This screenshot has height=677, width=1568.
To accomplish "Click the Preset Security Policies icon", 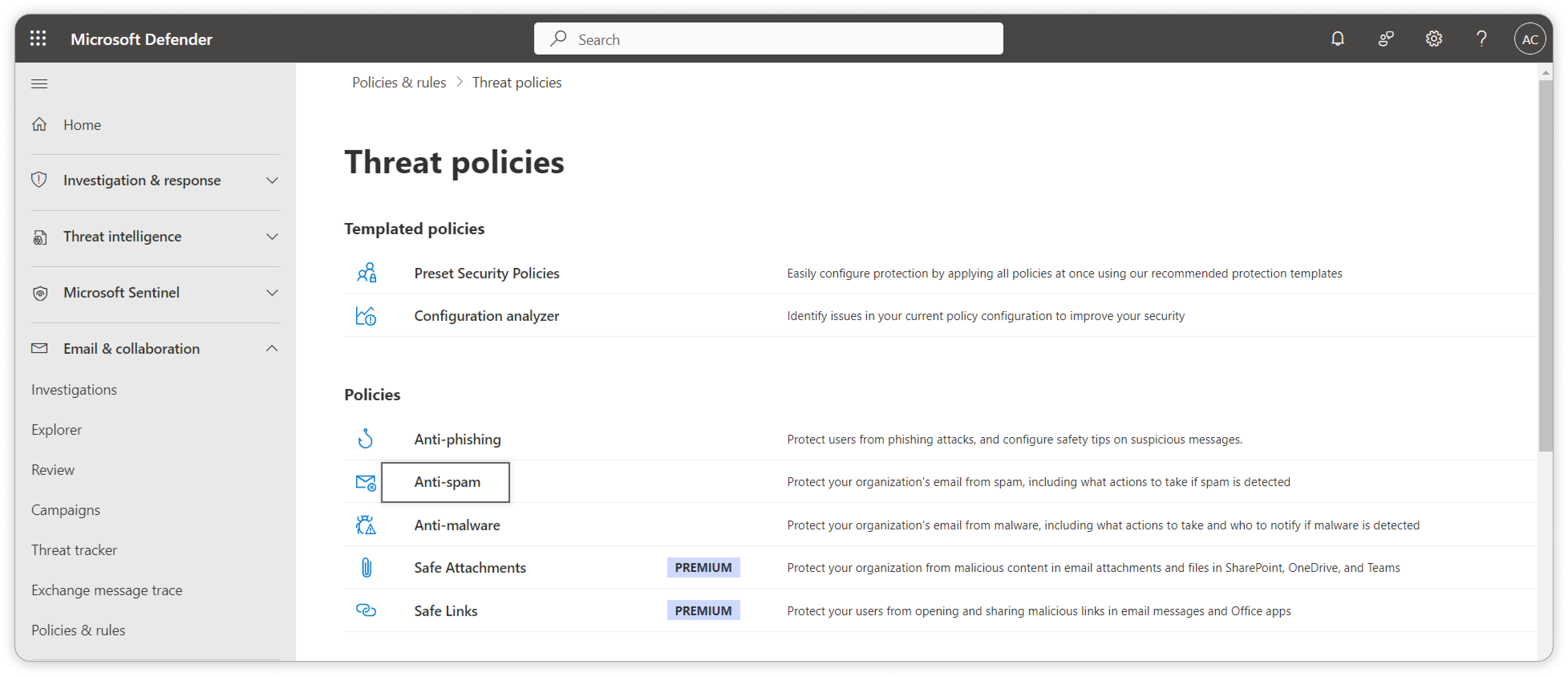I will [x=367, y=273].
